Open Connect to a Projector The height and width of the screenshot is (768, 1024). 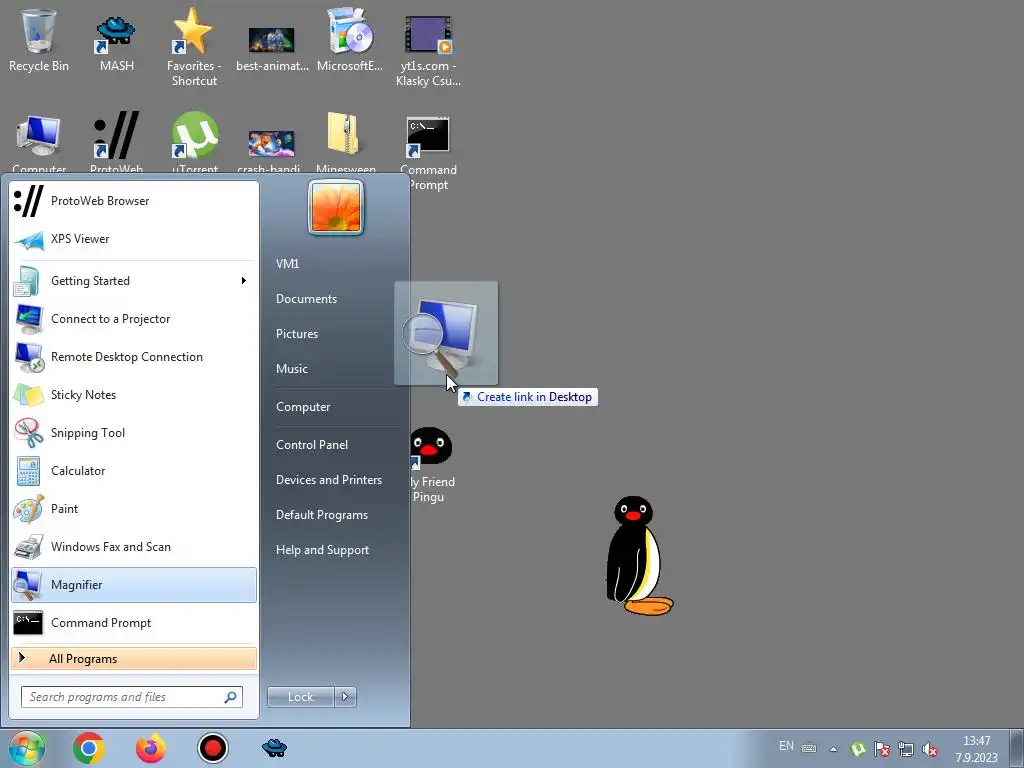(134, 319)
